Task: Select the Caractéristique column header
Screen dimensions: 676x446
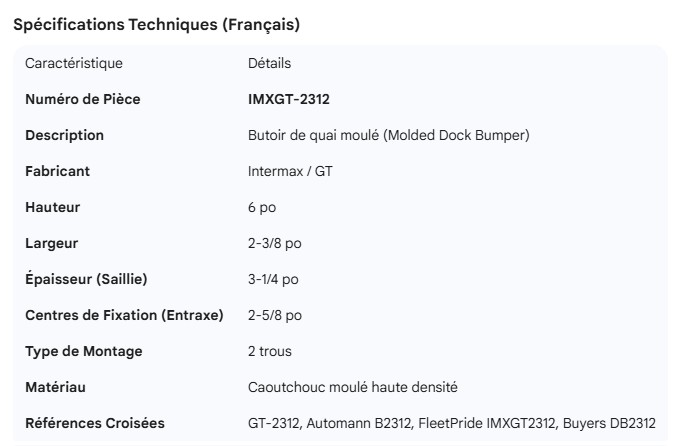Action: click(x=74, y=64)
